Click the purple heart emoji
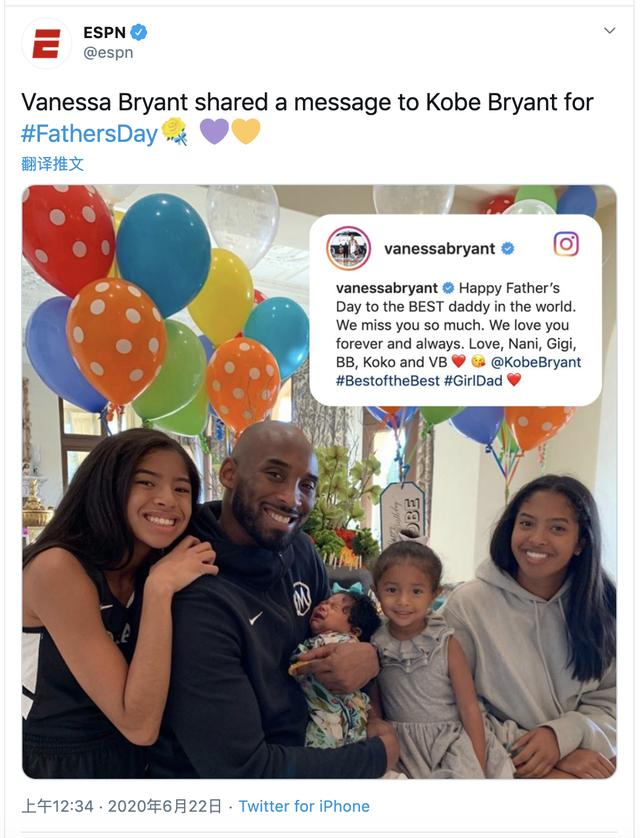Screen dimensions: 640x838 (x=214, y=131)
